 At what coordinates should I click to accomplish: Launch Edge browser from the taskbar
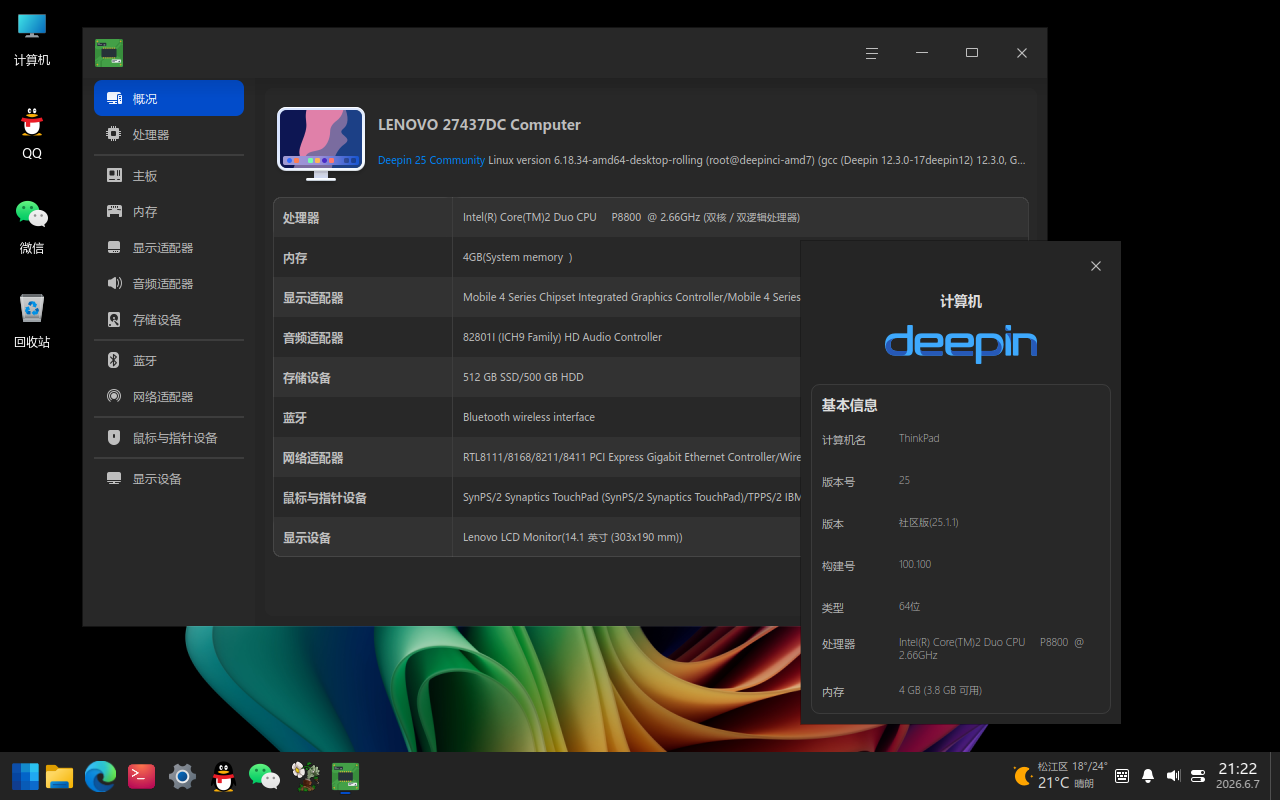coord(100,776)
